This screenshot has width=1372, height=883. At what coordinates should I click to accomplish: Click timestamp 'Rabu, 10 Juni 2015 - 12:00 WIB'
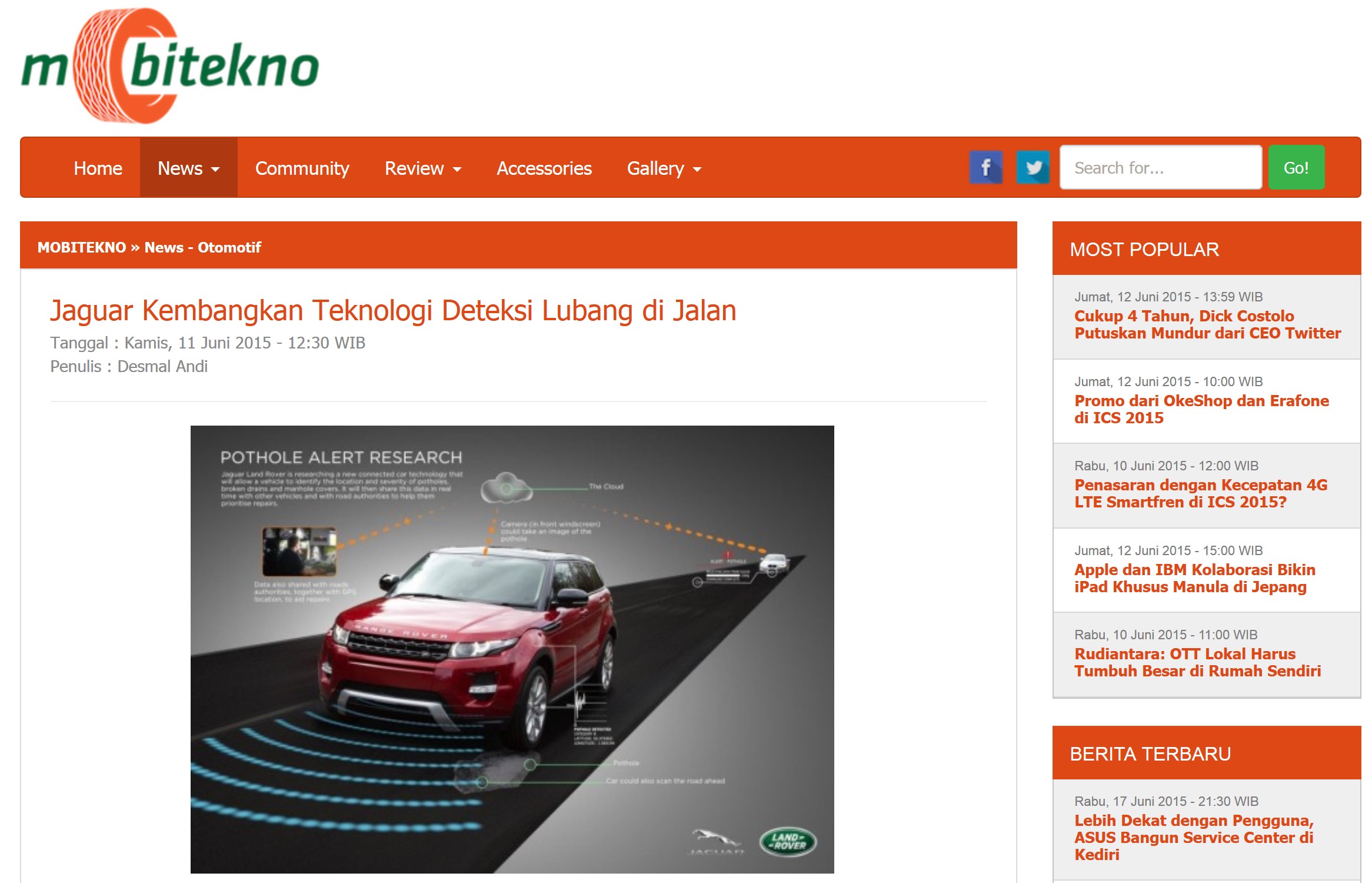[x=1166, y=466]
